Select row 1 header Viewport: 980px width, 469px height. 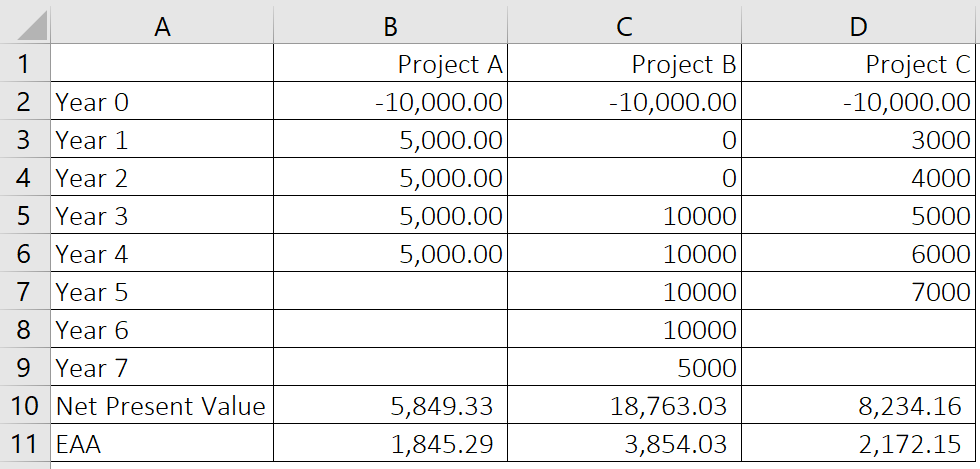point(25,64)
